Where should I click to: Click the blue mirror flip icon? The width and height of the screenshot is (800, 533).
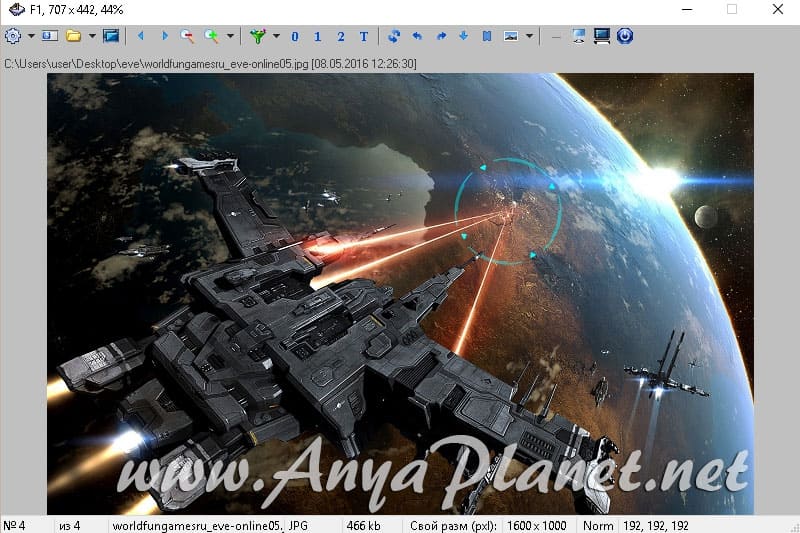[x=487, y=36]
